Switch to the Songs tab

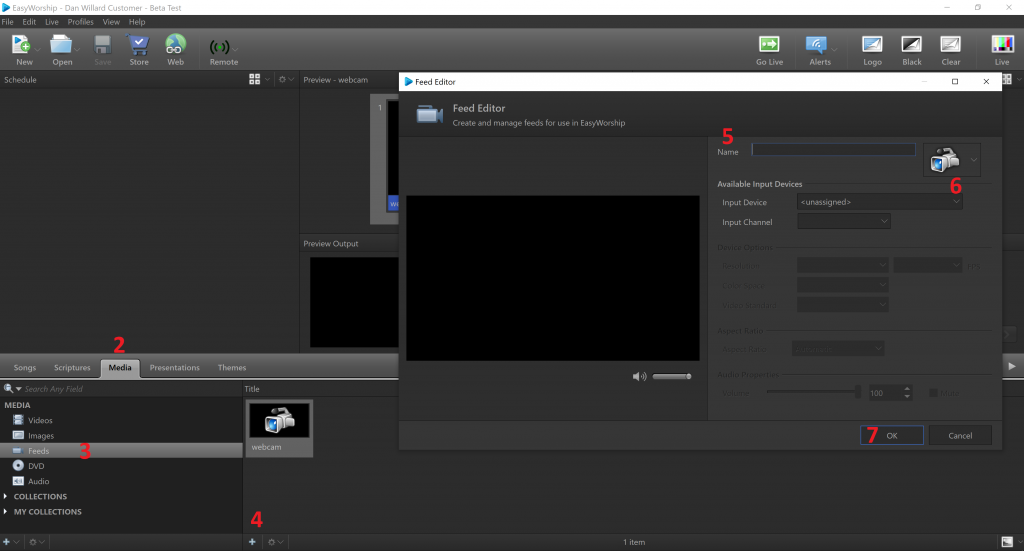25,368
